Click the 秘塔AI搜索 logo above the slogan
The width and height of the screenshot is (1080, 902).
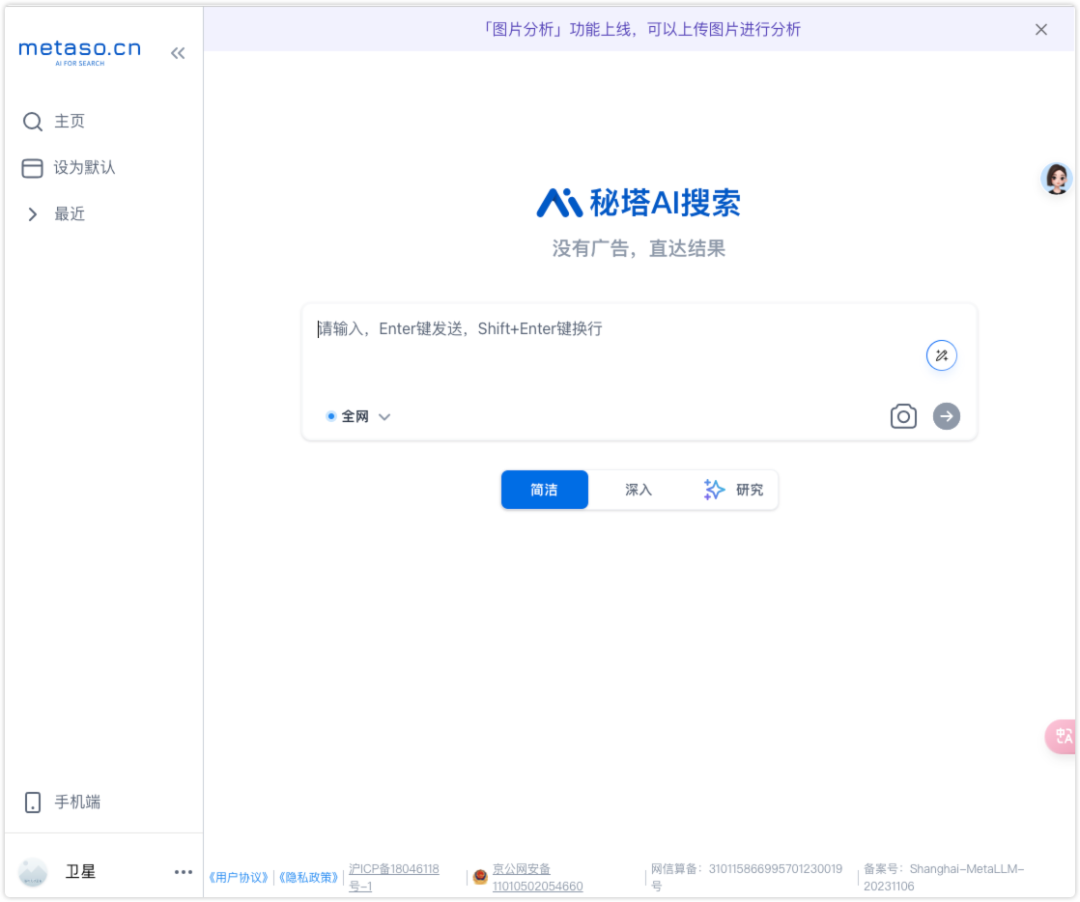point(639,202)
